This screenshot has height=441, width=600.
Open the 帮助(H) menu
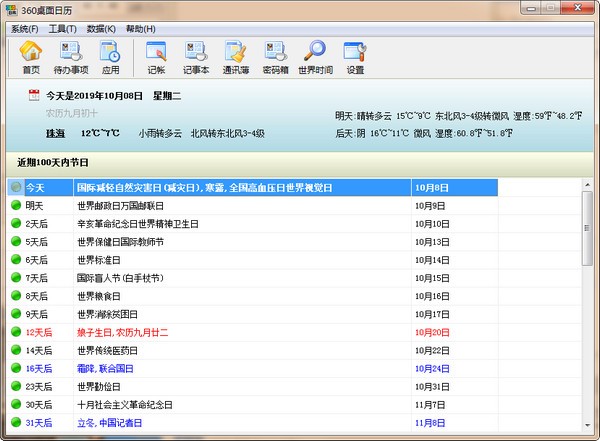(x=140, y=29)
